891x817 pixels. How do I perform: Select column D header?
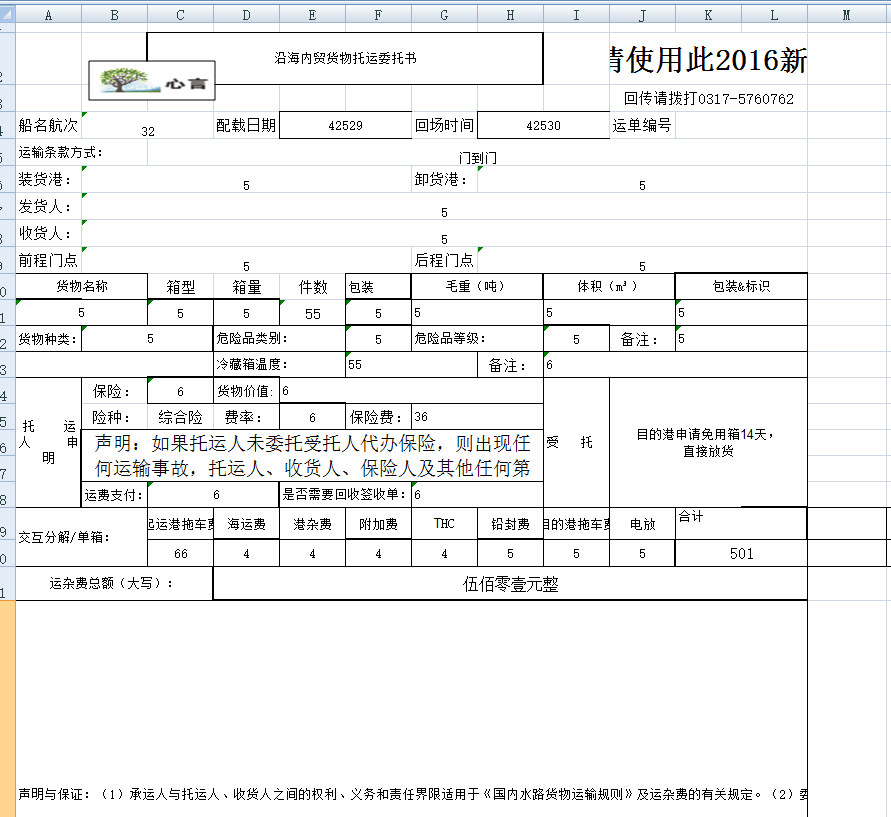point(246,15)
